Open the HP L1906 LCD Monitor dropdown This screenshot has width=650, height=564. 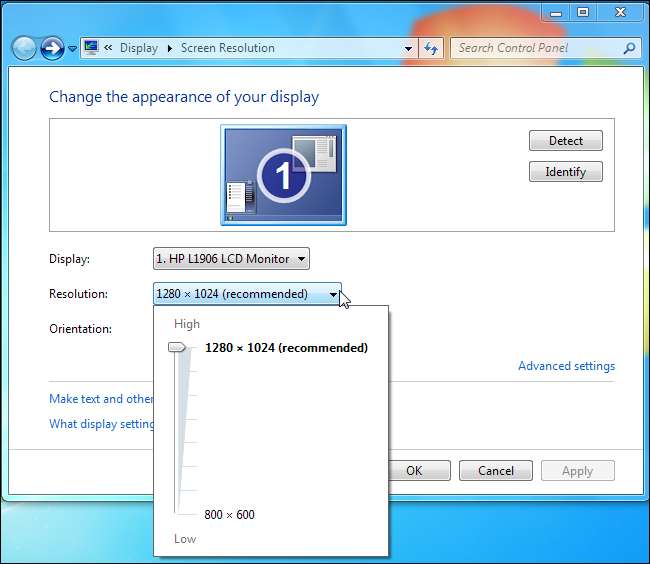click(231, 259)
